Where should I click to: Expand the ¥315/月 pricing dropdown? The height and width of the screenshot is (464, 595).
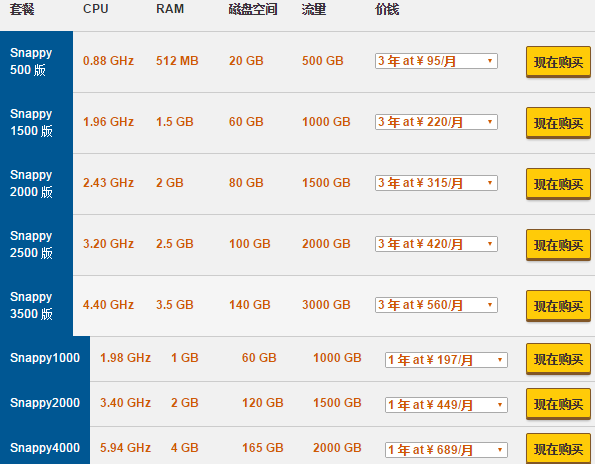coord(436,183)
